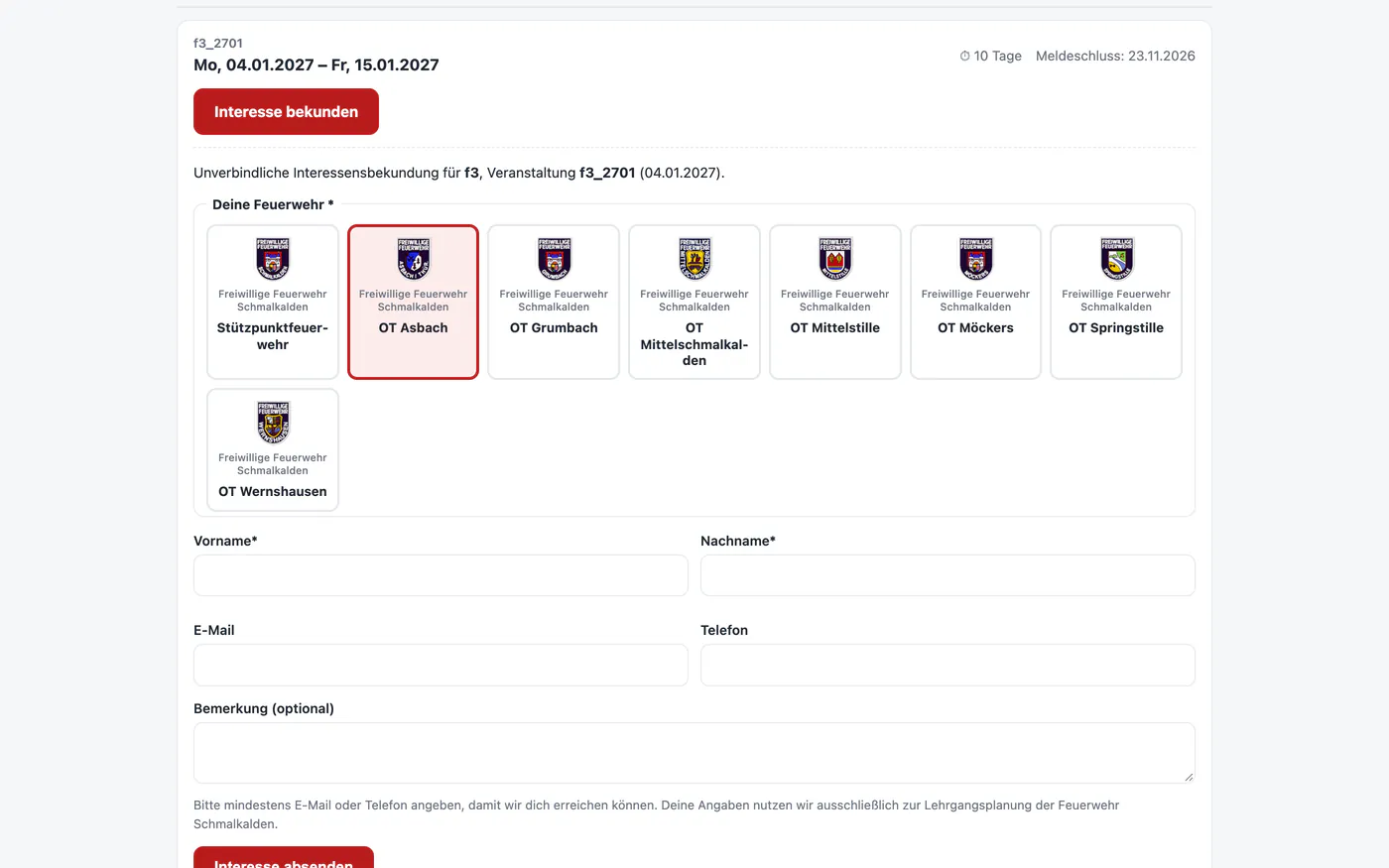Viewport: 1389px width, 868px height.
Task: Click the Unverbindliche Interessensbekundung sentence
Action: pyautogui.click(x=459, y=173)
